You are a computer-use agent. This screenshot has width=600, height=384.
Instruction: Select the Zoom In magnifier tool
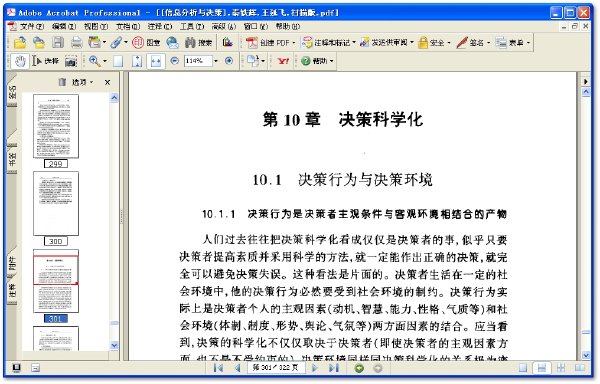pyautogui.click(x=94, y=61)
